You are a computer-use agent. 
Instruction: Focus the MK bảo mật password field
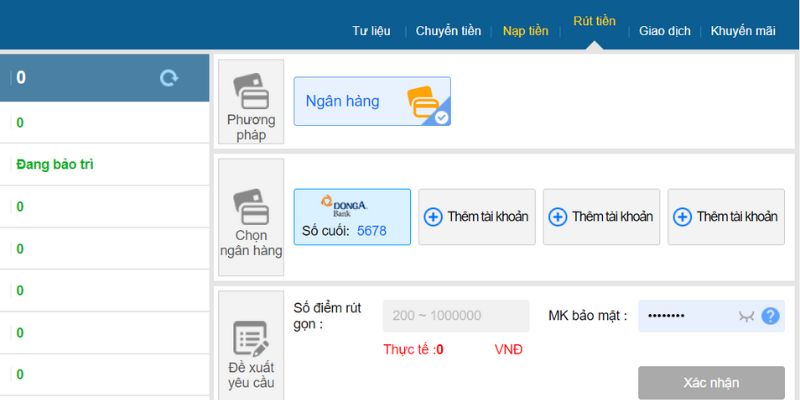[x=688, y=316]
